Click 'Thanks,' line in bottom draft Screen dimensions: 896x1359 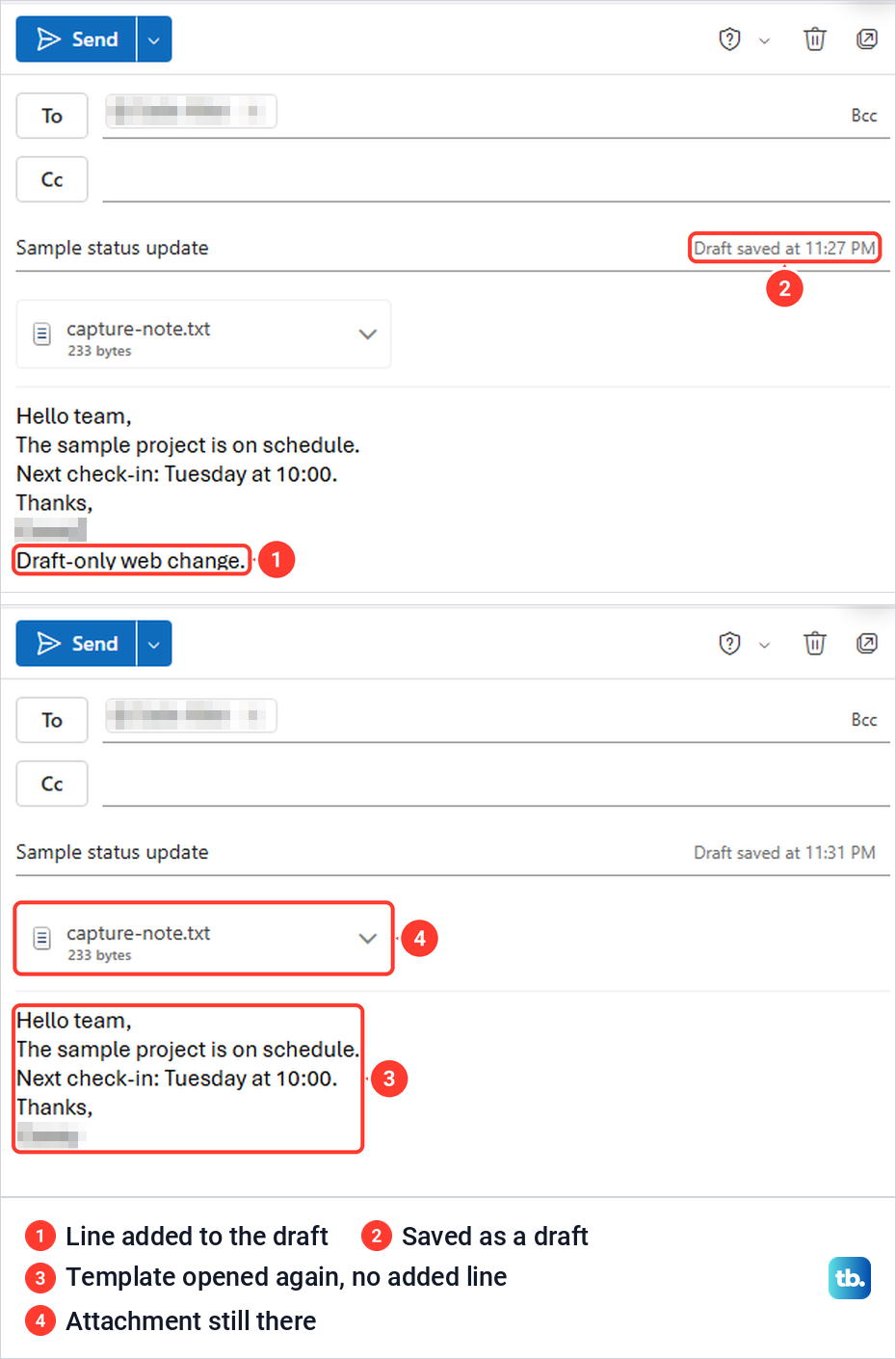pyautogui.click(x=55, y=1107)
